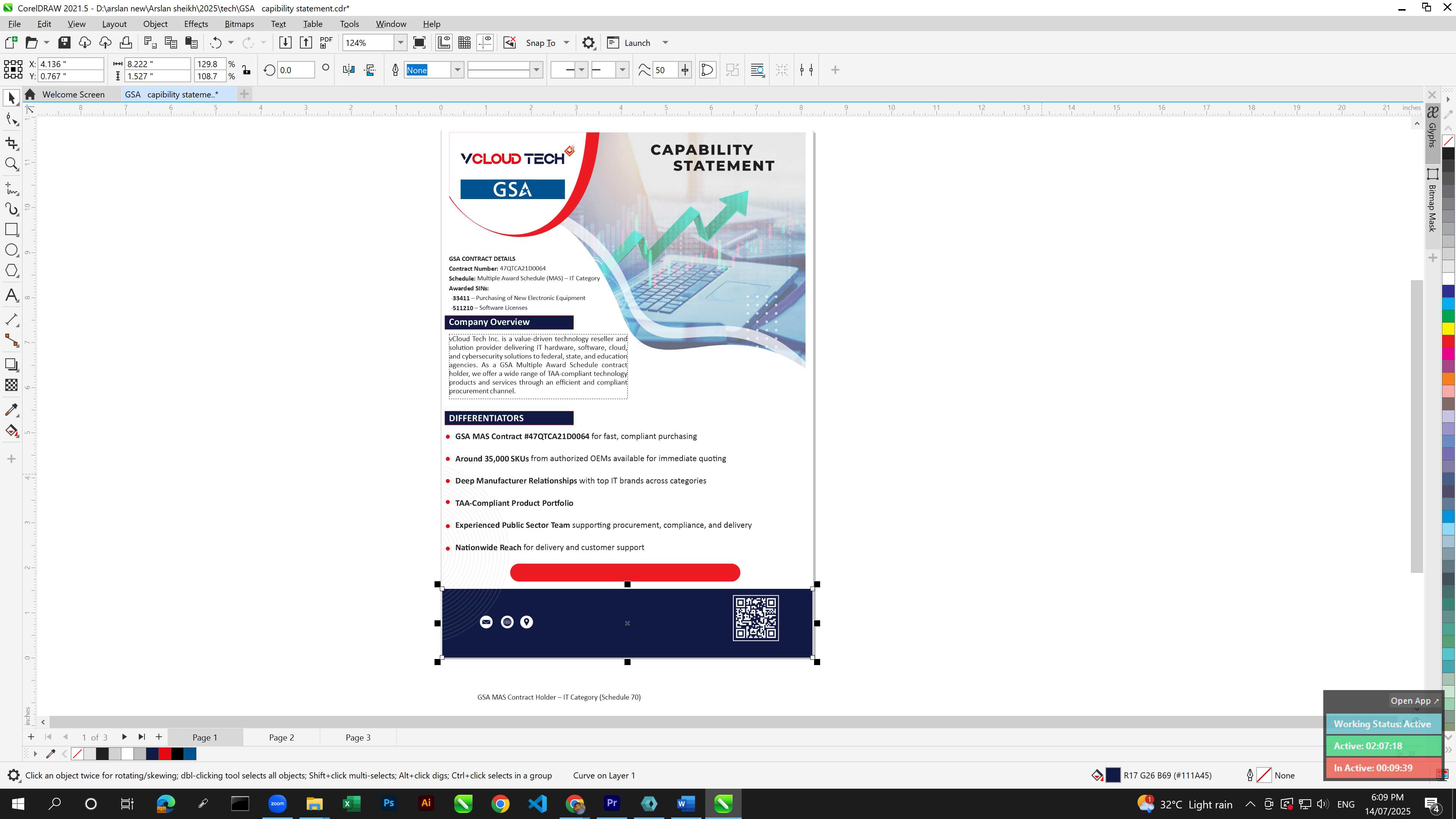Expand the Open file dropdown arrow
Viewport: 1456px width, 819px height.
tap(46, 43)
